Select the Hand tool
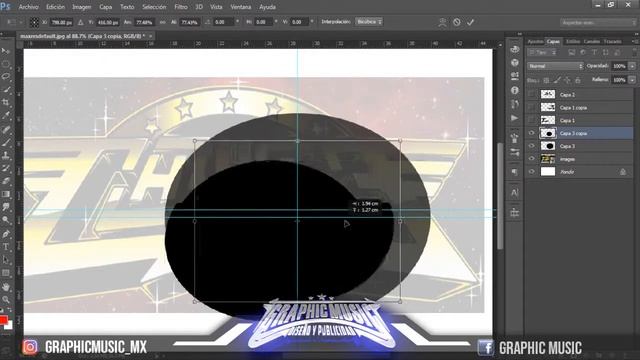The height and width of the screenshot is (360, 640). click(x=6, y=287)
